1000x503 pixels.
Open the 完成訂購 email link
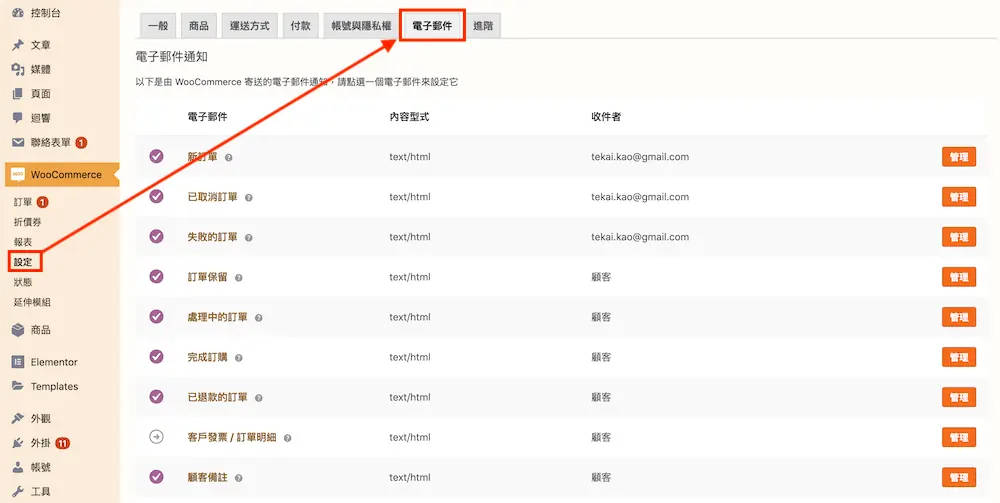point(207,357)
